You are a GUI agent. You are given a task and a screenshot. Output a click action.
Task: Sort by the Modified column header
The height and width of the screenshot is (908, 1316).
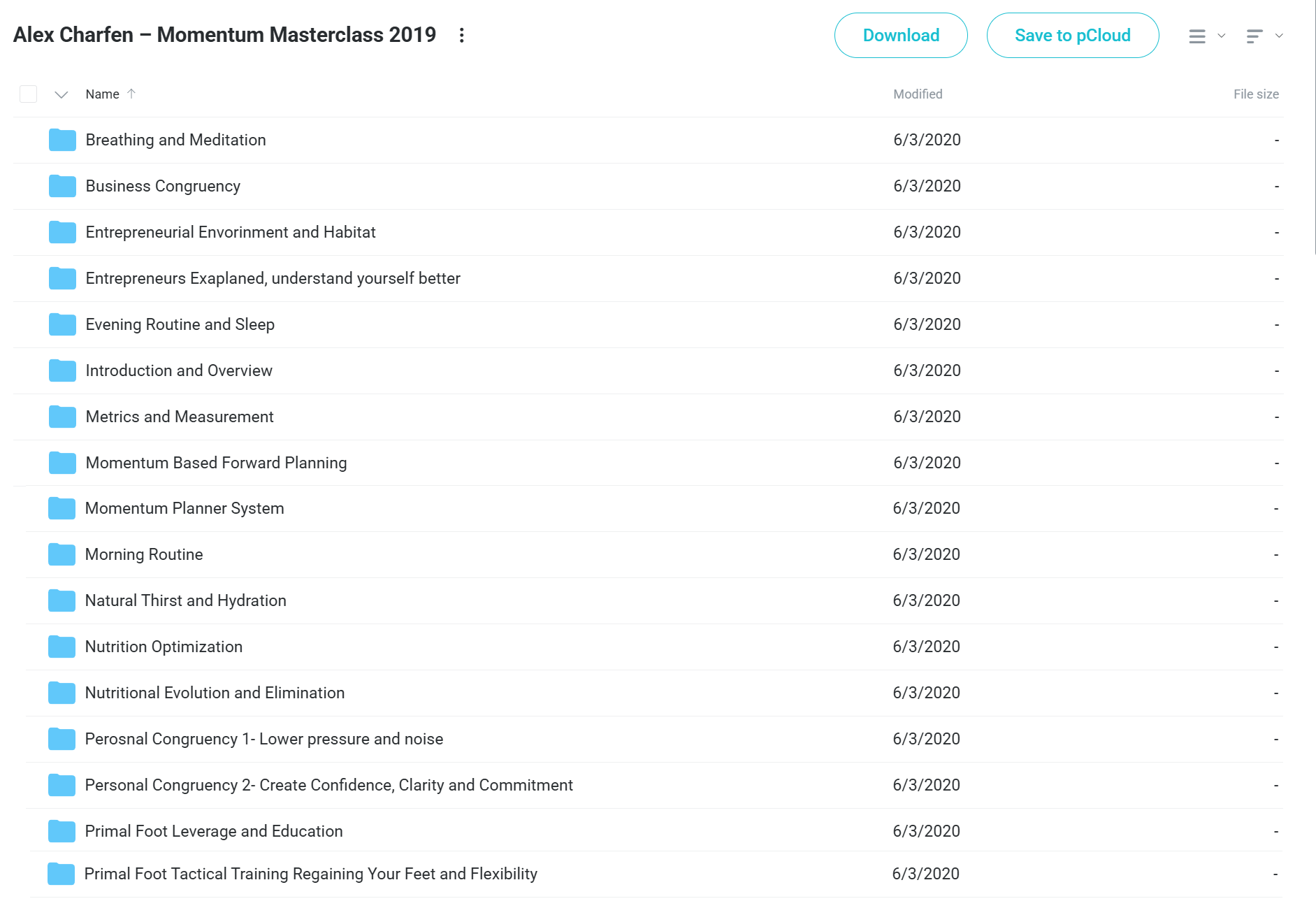[918, 94]
